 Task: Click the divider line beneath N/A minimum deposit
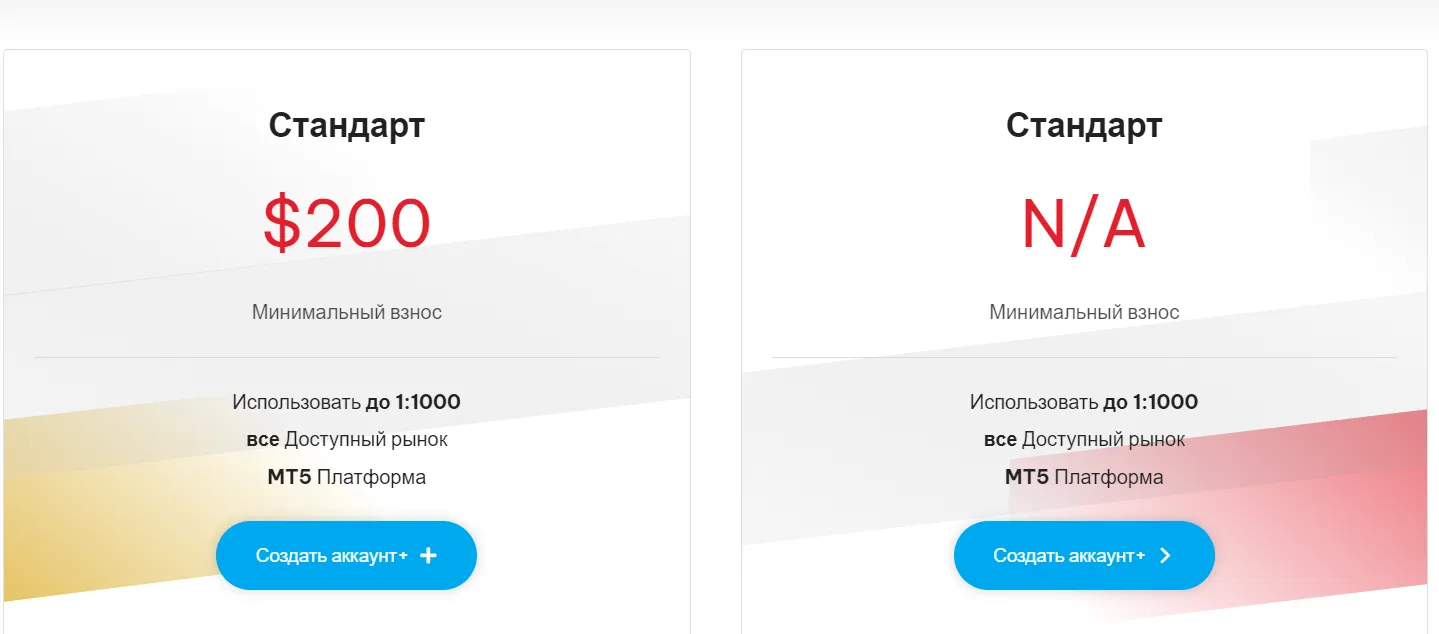1084,357
